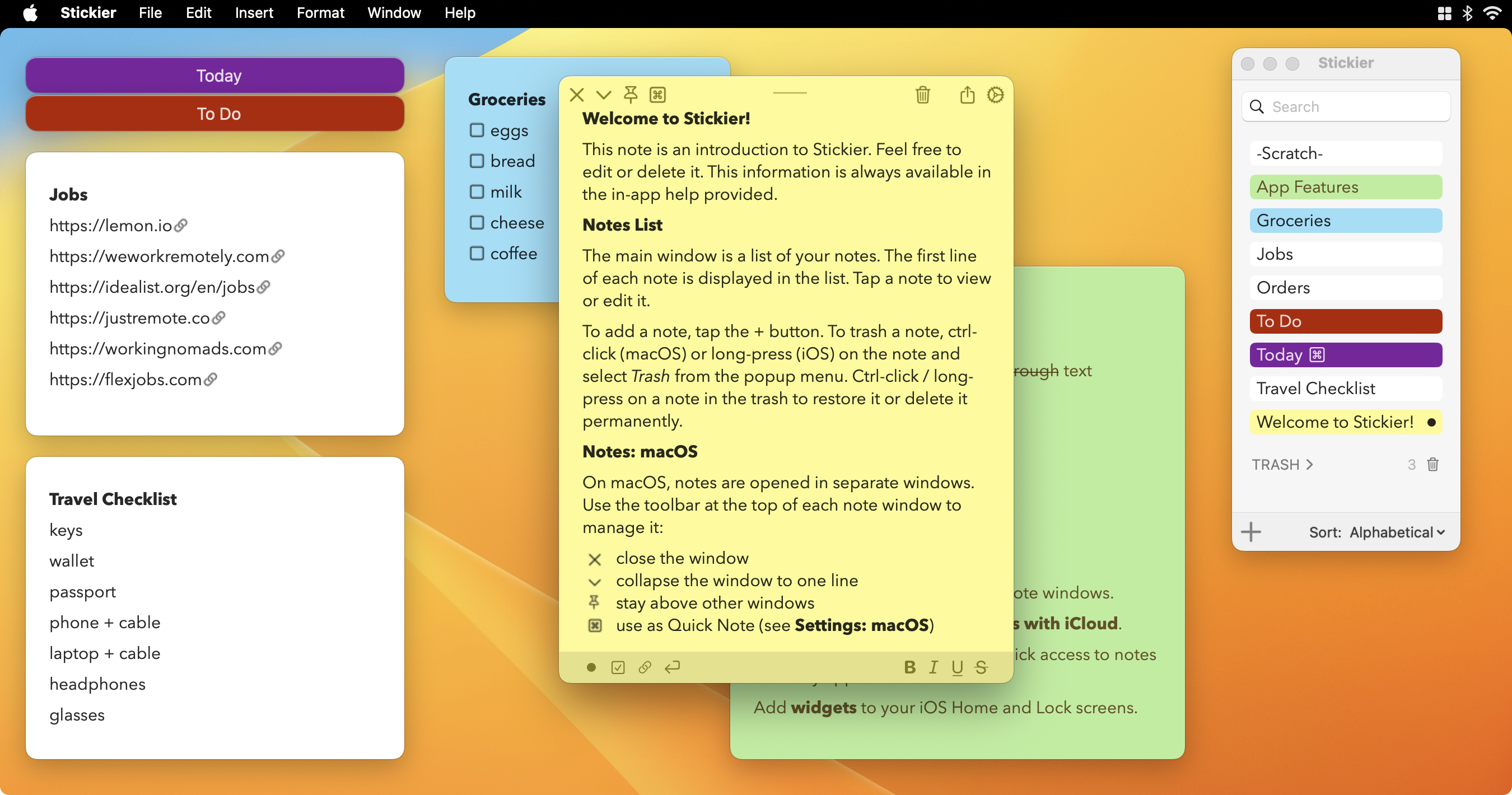Open the lemon.io link icon
Viewport: 1512px width, 795px height.
(181, 225)
